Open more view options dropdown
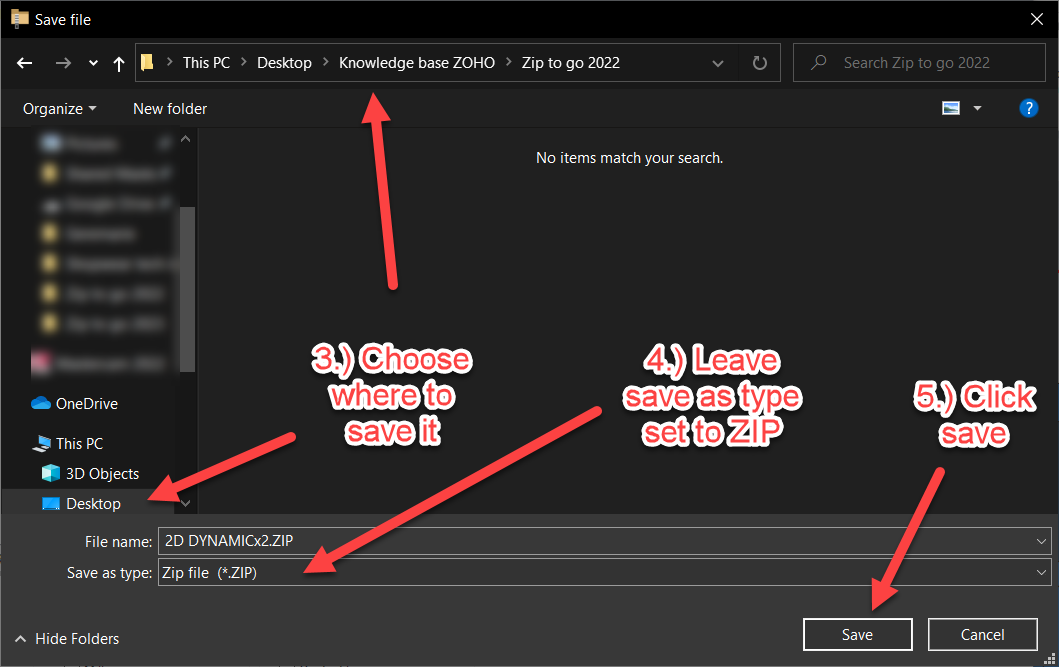The image size is (1059, 667). point(977,108)
